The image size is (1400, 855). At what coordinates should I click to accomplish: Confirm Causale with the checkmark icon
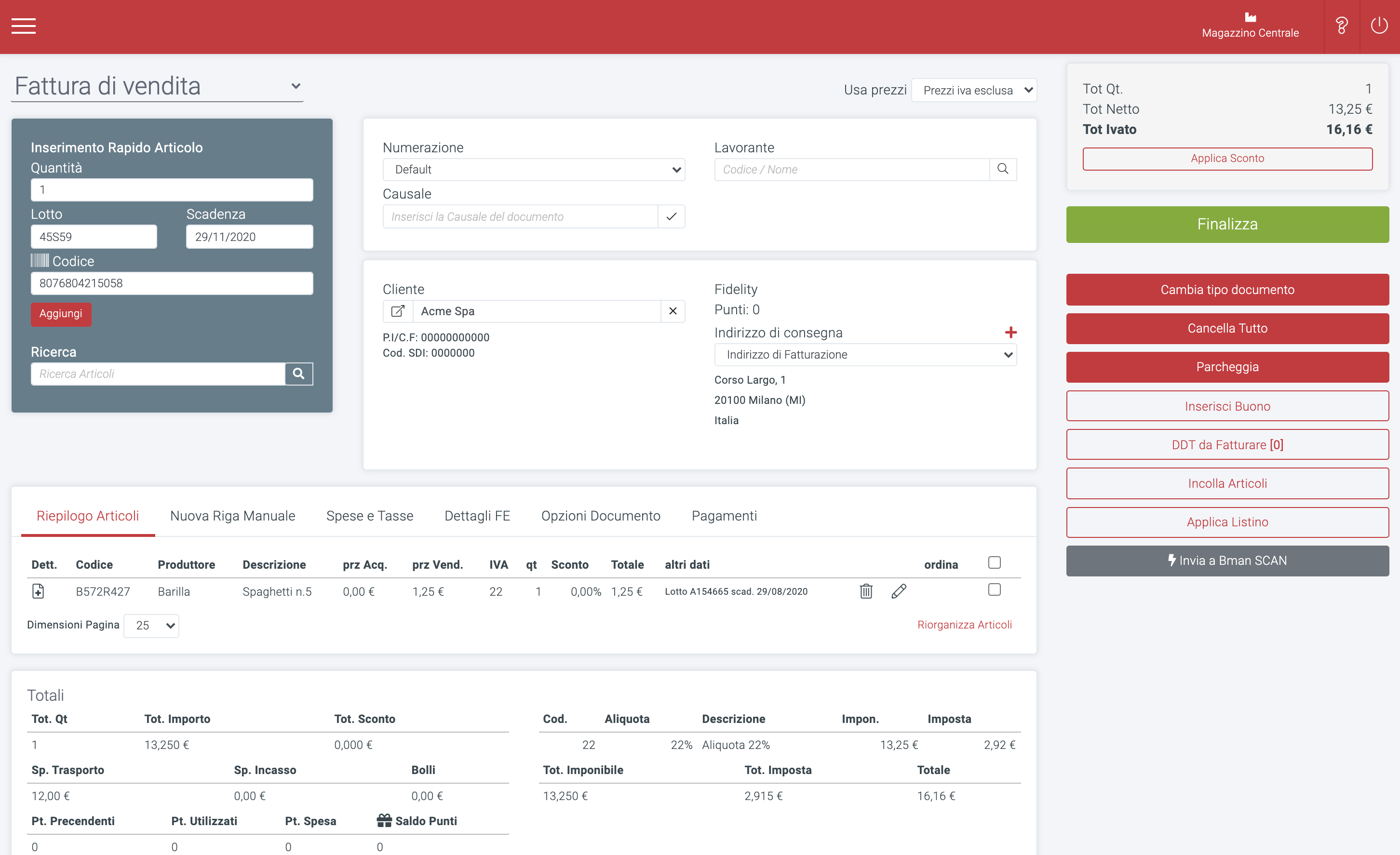(x=671, y=216)
